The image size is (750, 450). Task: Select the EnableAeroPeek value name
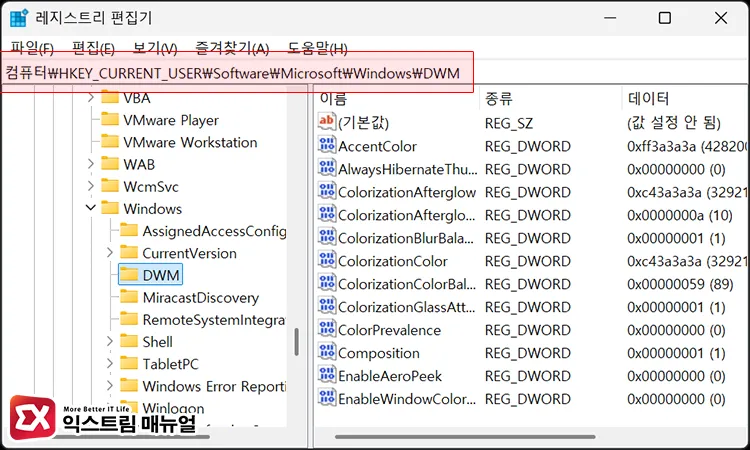coord(390,376)
